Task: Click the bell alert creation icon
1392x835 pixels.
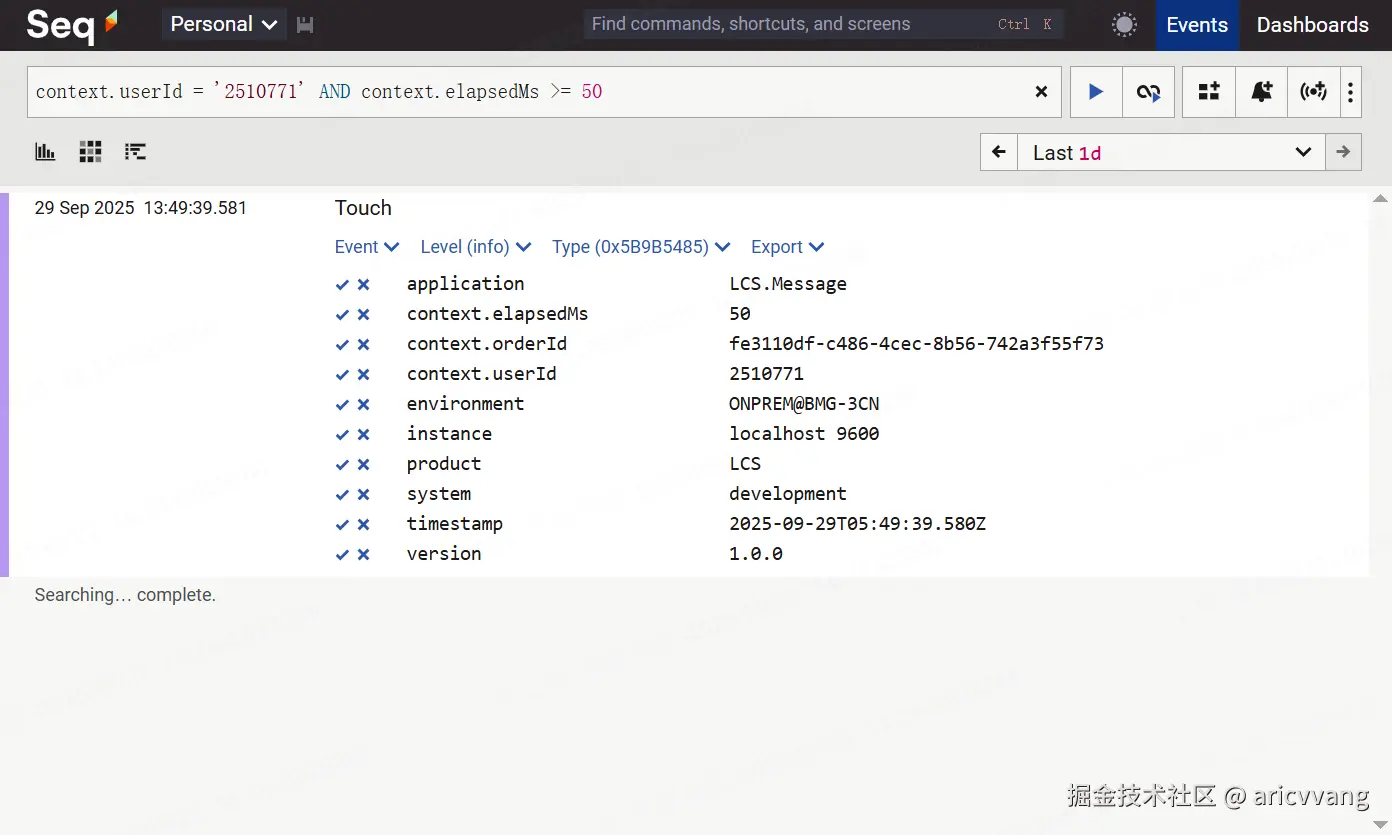Action: pyautogui.click(x=1261, y=92)
